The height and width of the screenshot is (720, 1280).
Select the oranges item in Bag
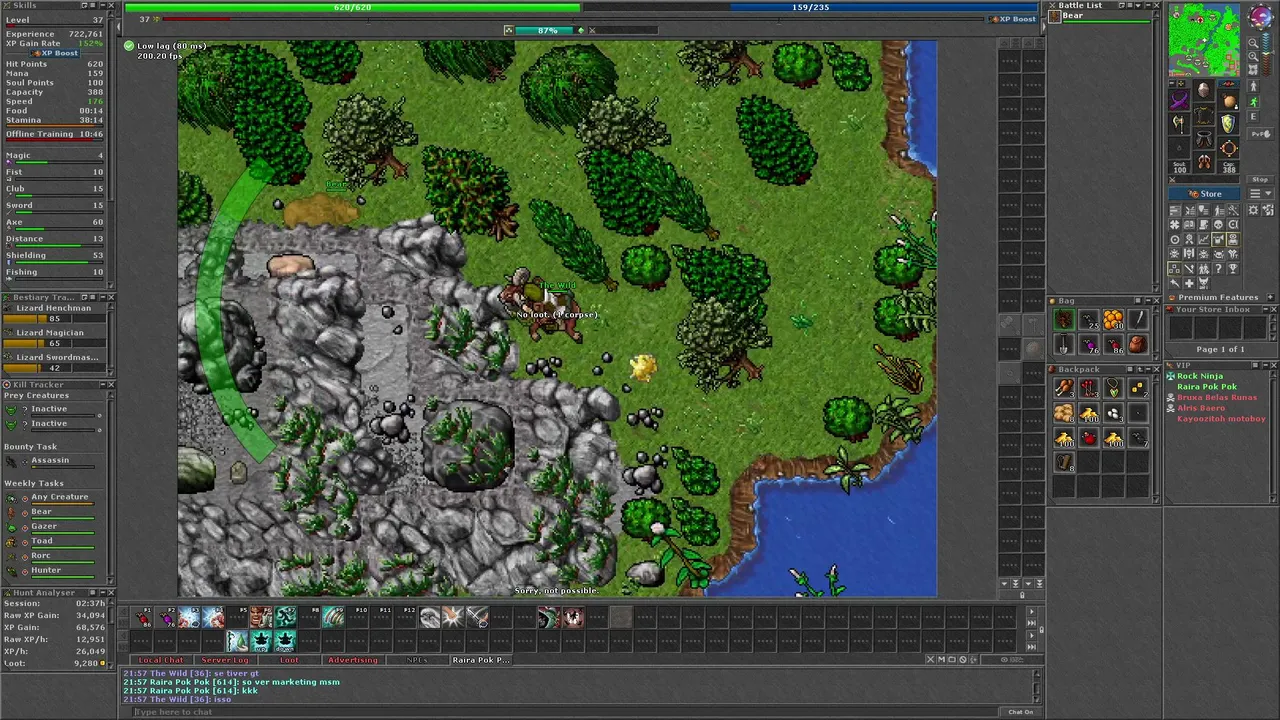(1113, 321)
